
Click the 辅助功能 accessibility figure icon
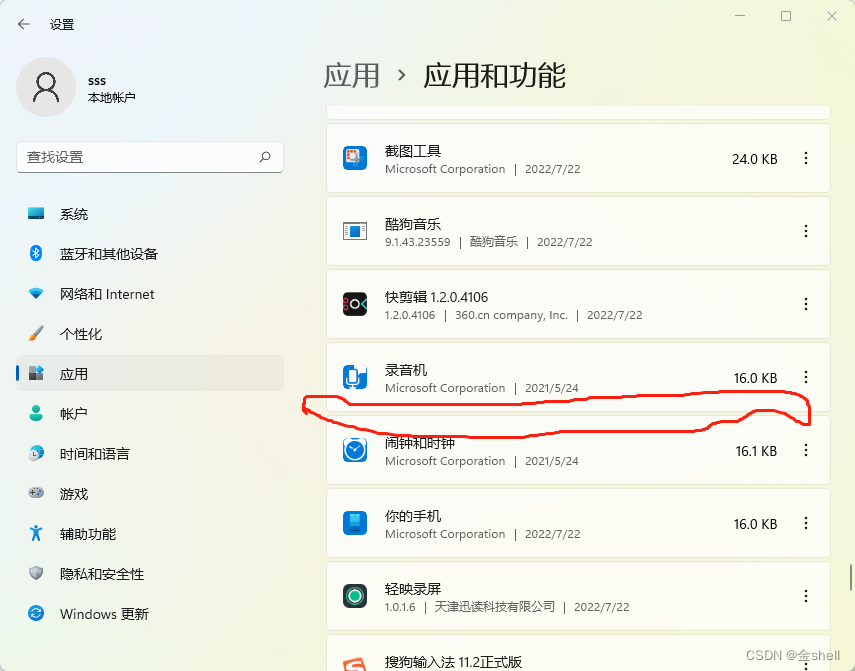coord(36,533)
